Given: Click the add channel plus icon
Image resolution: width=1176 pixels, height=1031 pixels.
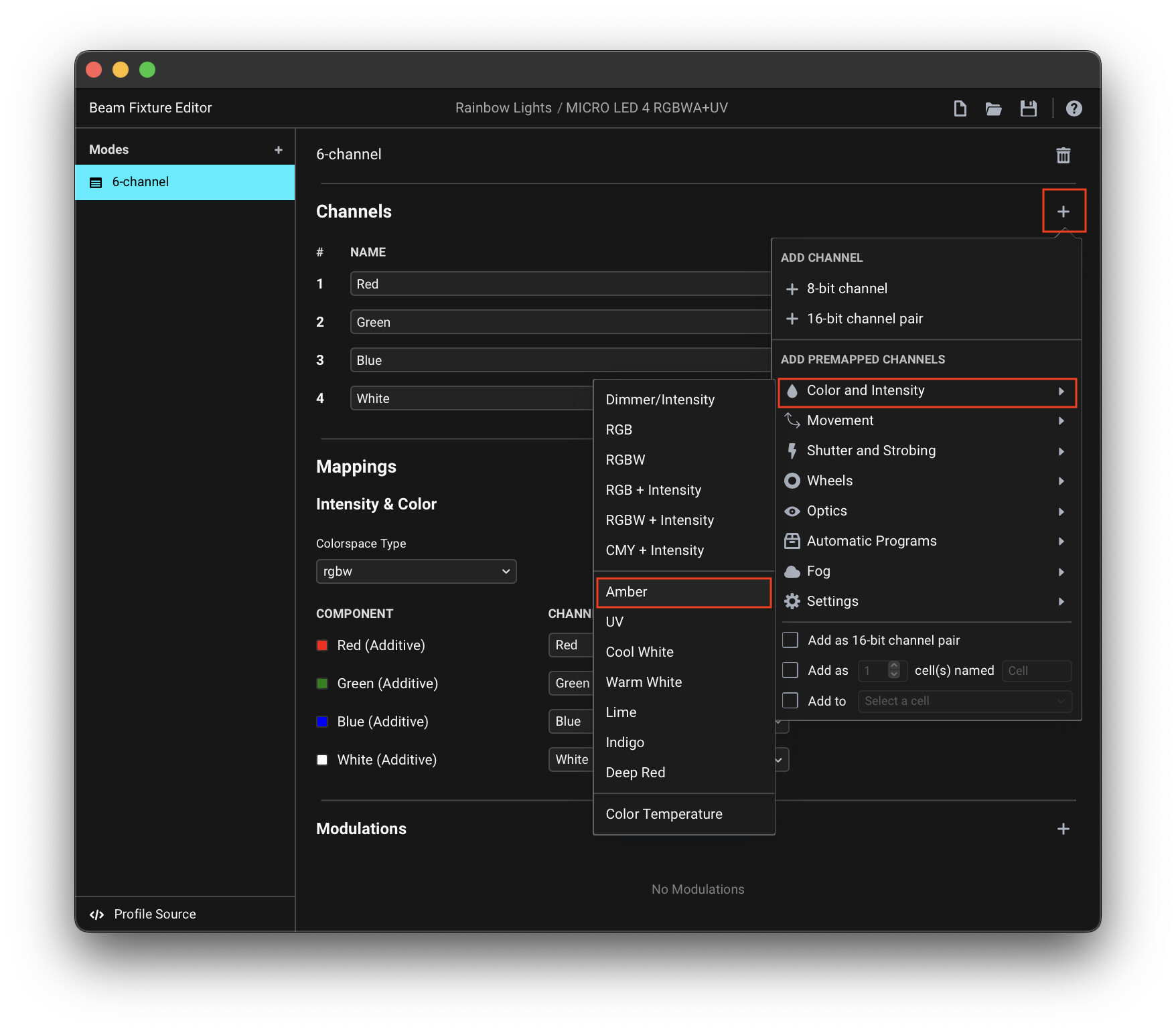Looking at the screenshot, I should [1063, 212].
